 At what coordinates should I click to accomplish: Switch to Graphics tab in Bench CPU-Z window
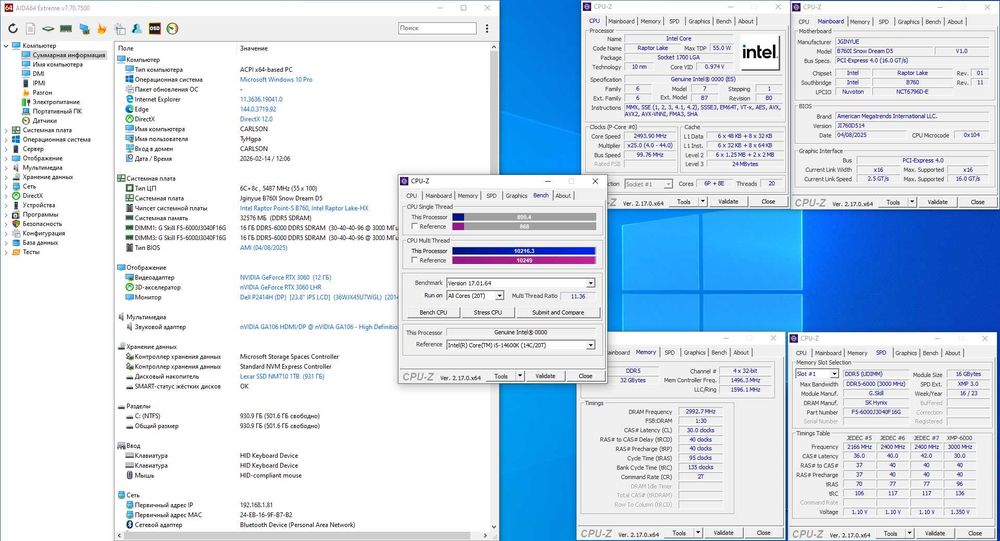pyautogui.click(x=516, y=196)
